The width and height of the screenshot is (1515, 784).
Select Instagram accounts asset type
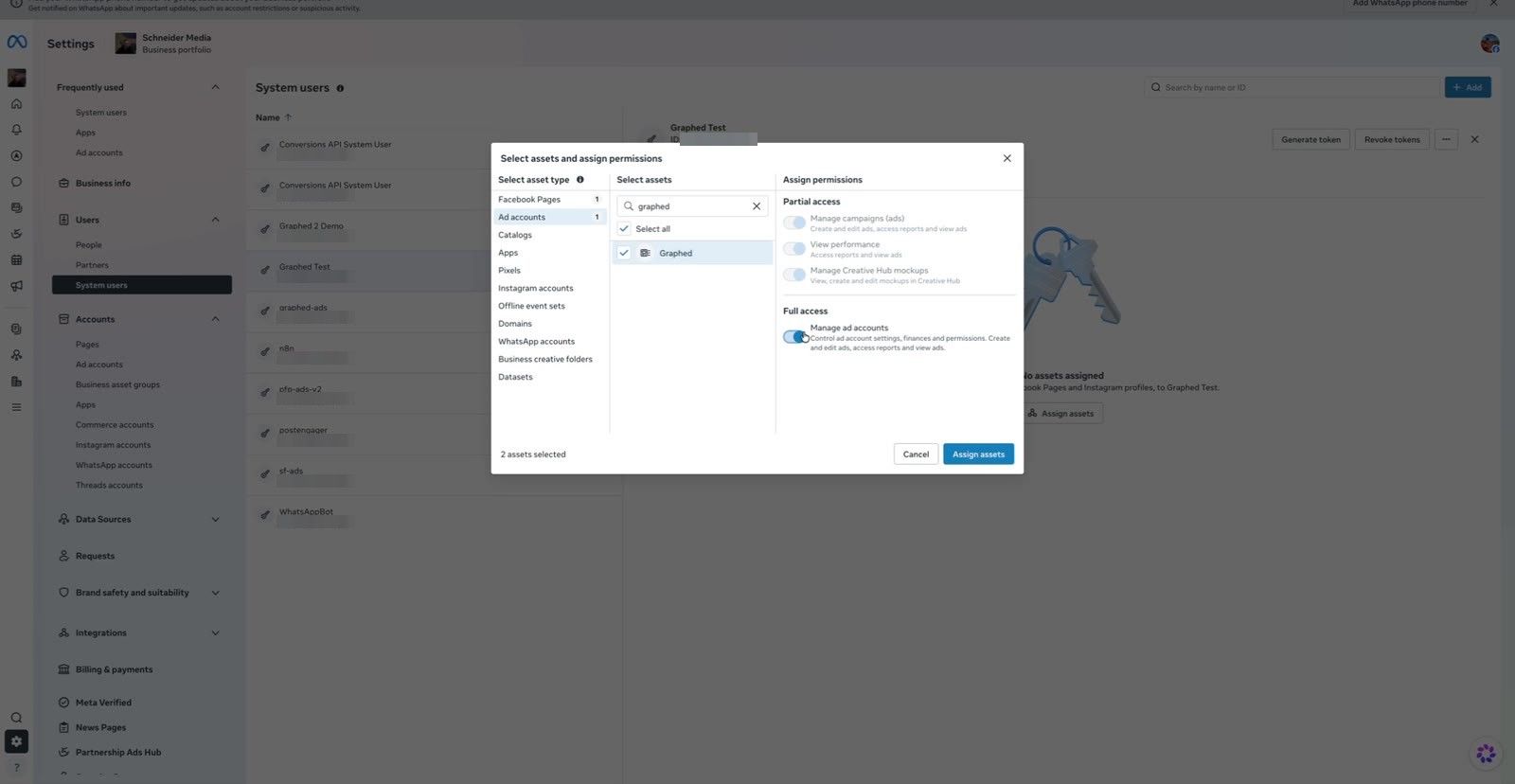(549, 289)
